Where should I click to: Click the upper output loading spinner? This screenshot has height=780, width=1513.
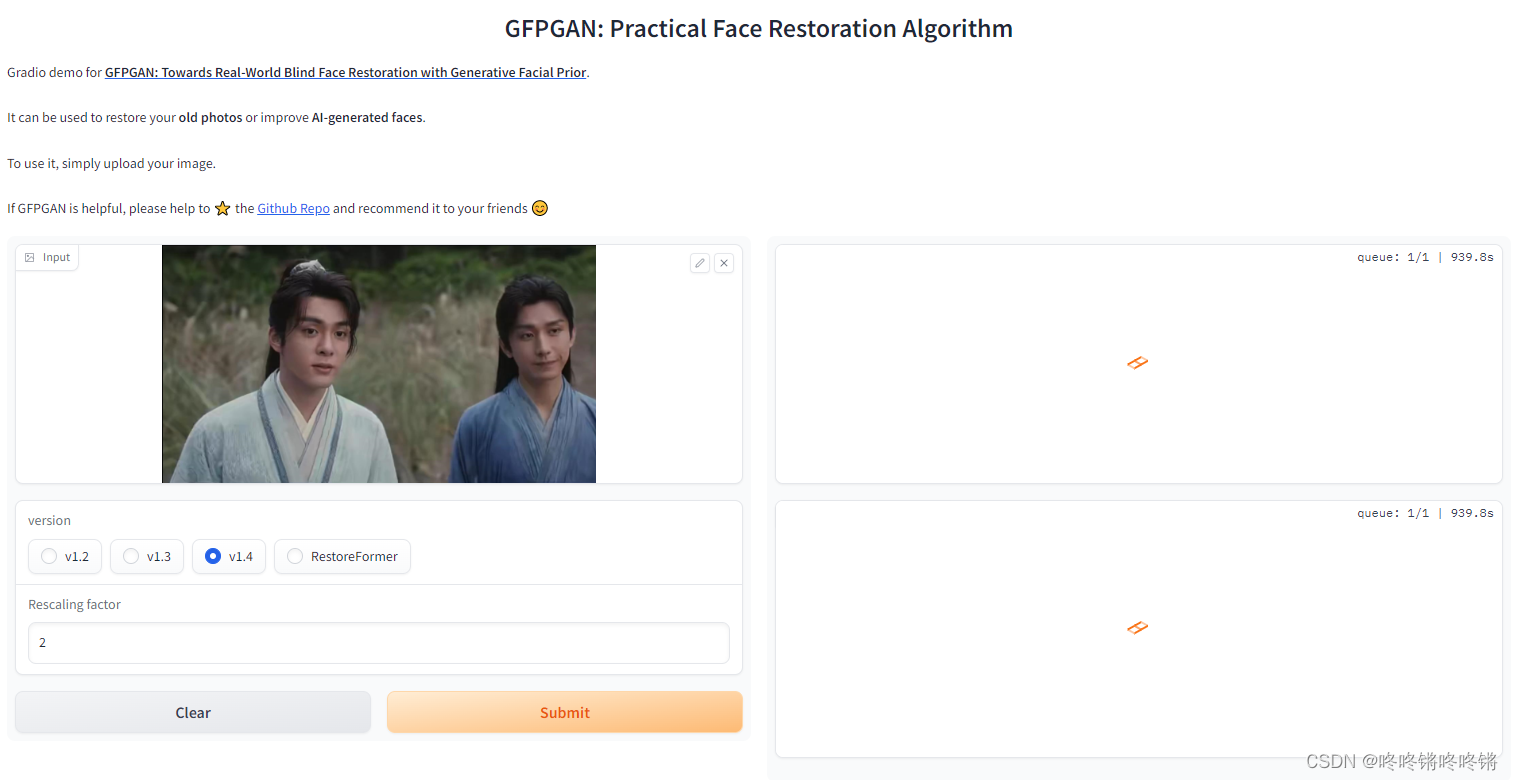tap(1137, 362)
